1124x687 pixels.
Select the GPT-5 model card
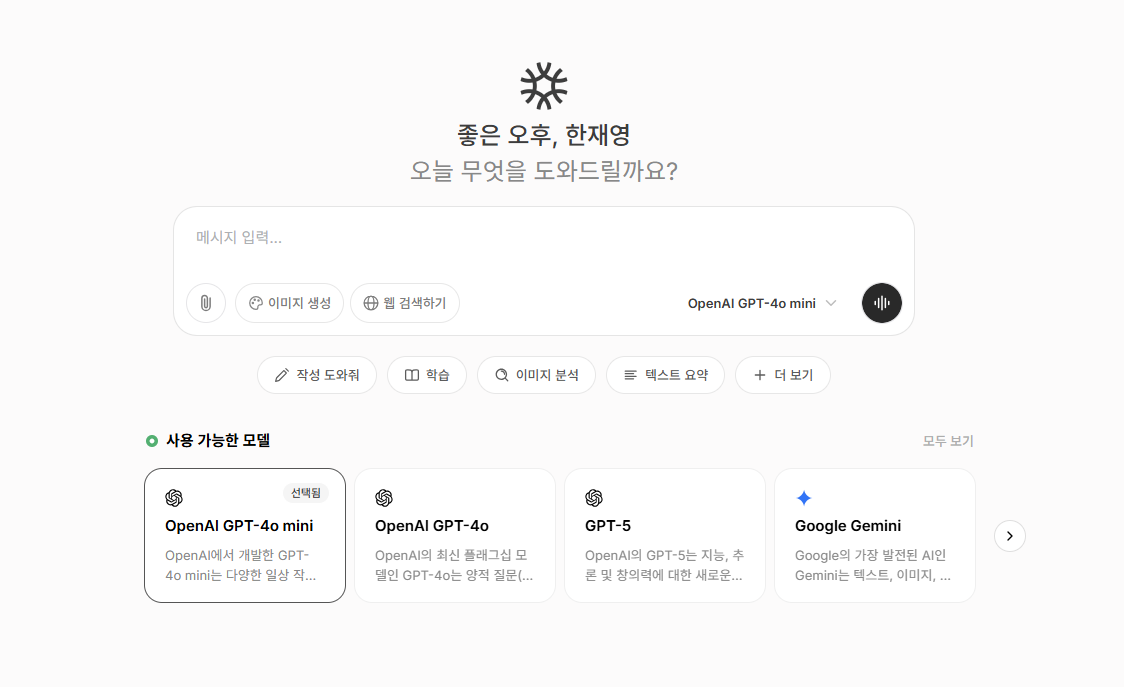click(665, 536)
